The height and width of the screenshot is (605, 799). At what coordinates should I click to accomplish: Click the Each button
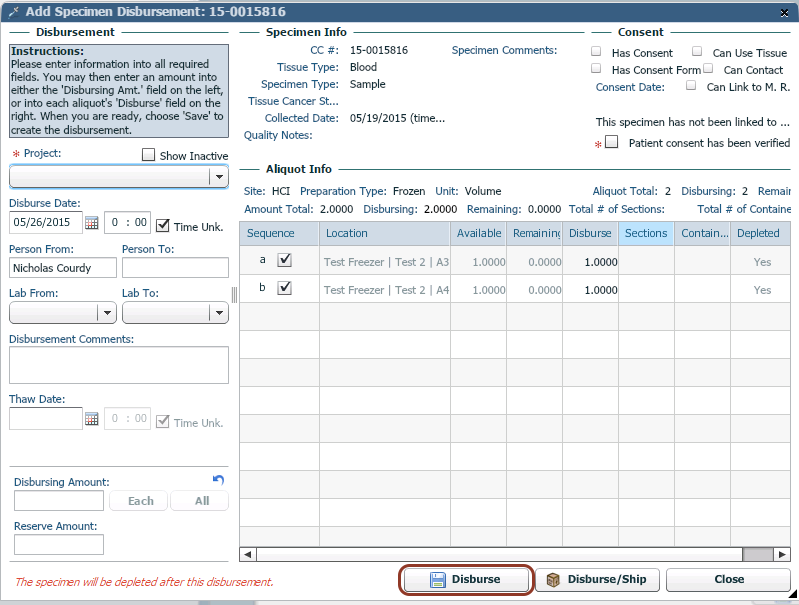point(139,501)
